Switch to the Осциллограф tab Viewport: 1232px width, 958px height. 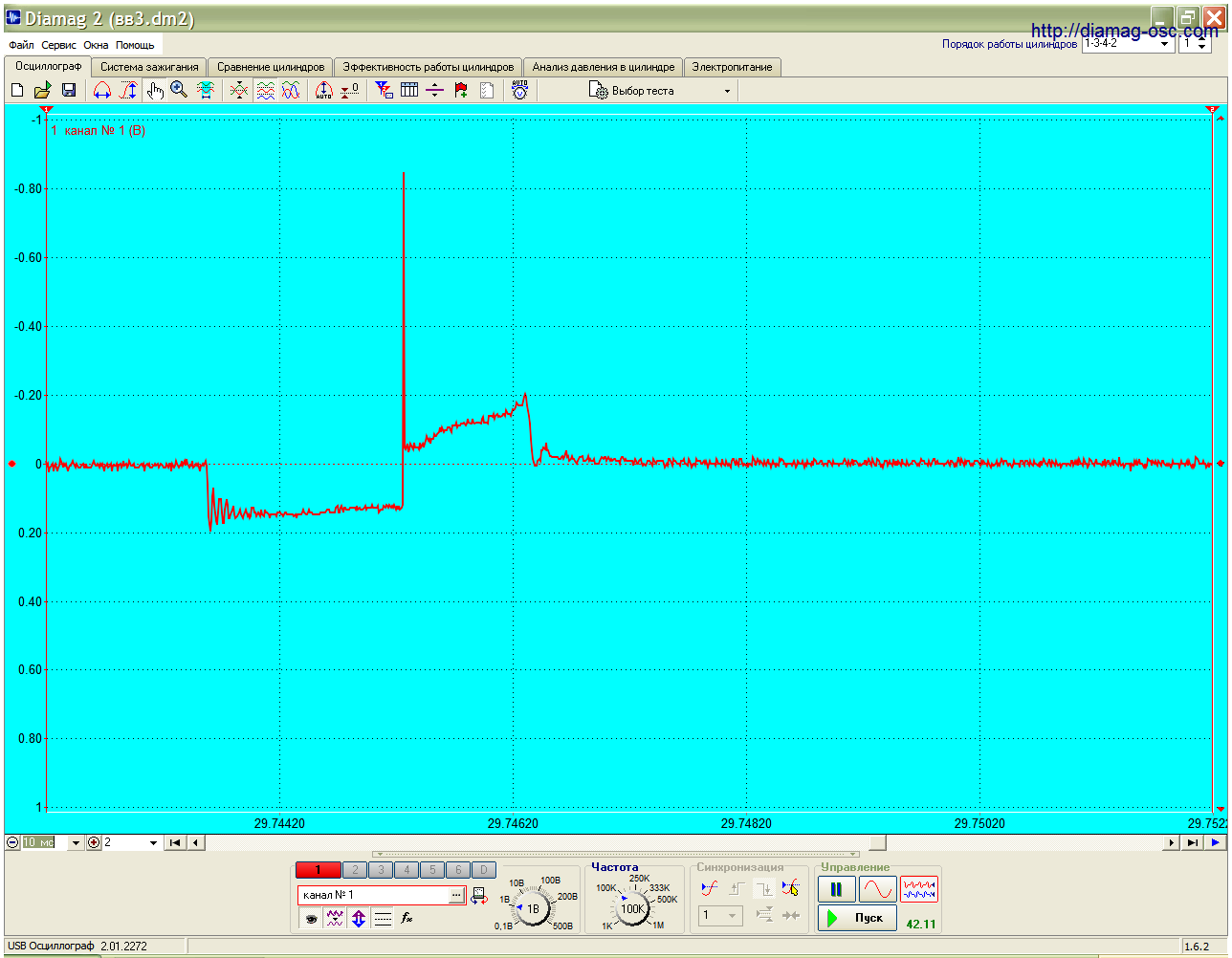click(49, 66)
